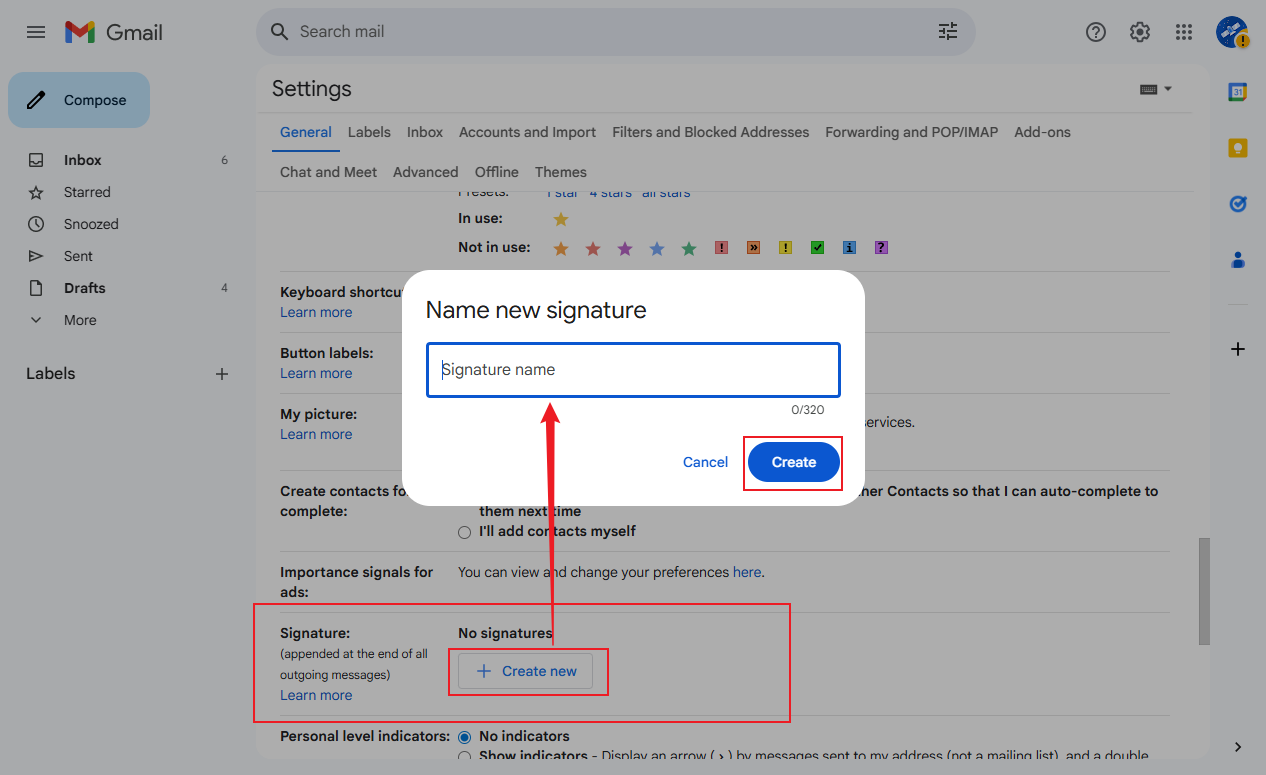This screenshot has height=775, width=1266.
Task: Open the input tools keyboard dropdown
Action: point(1155,89)
